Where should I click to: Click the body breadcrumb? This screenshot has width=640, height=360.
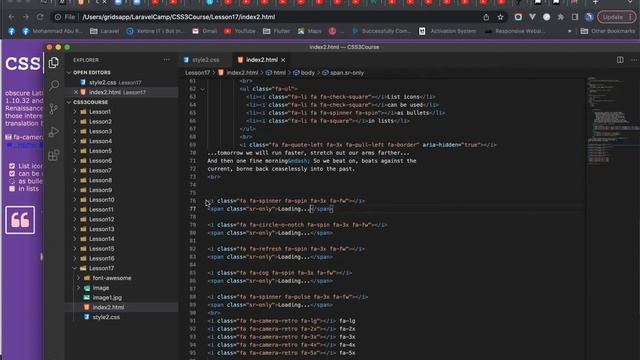coord(304,73)
